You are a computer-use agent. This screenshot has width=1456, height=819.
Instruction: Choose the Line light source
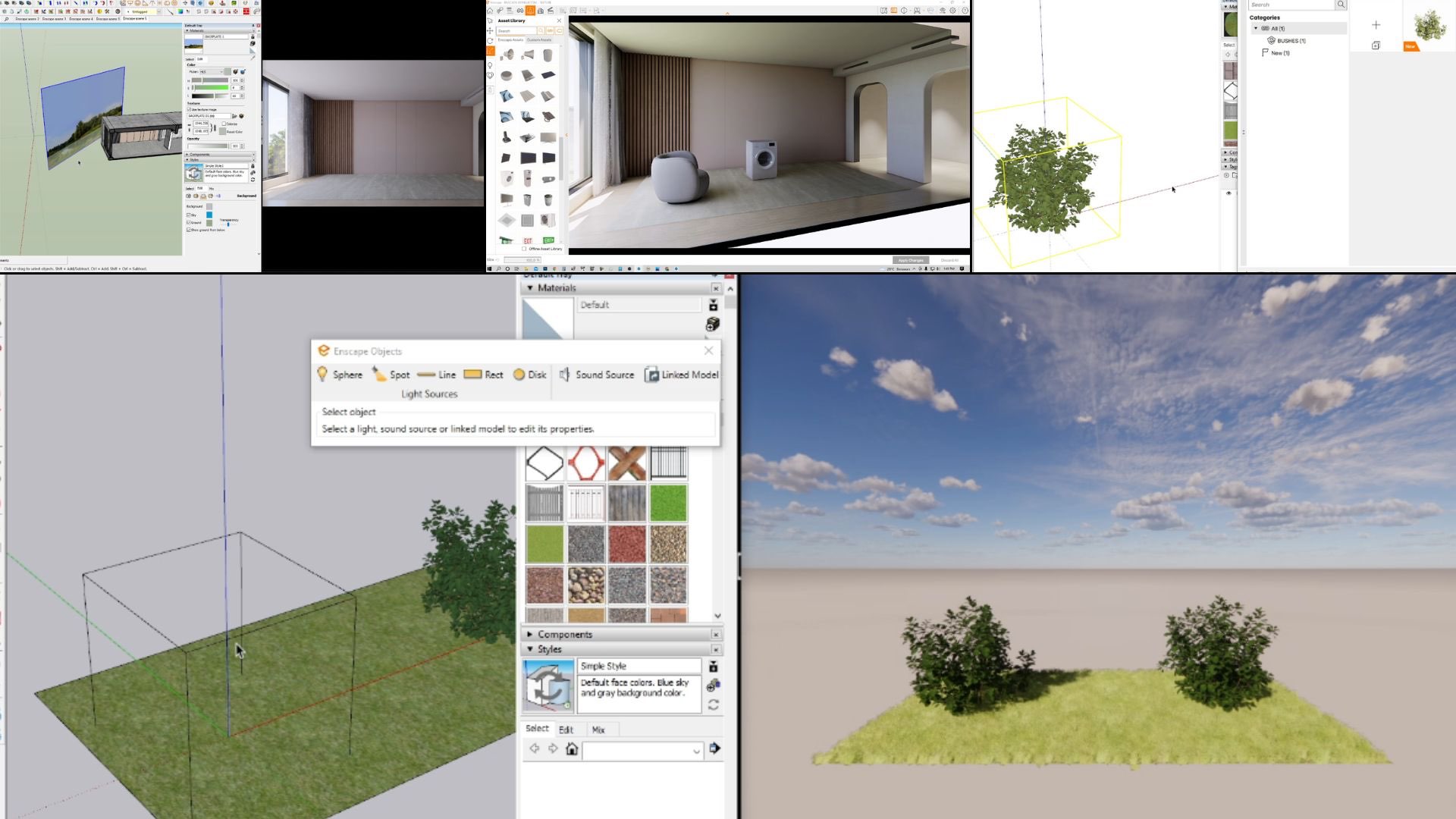point(437,375)
